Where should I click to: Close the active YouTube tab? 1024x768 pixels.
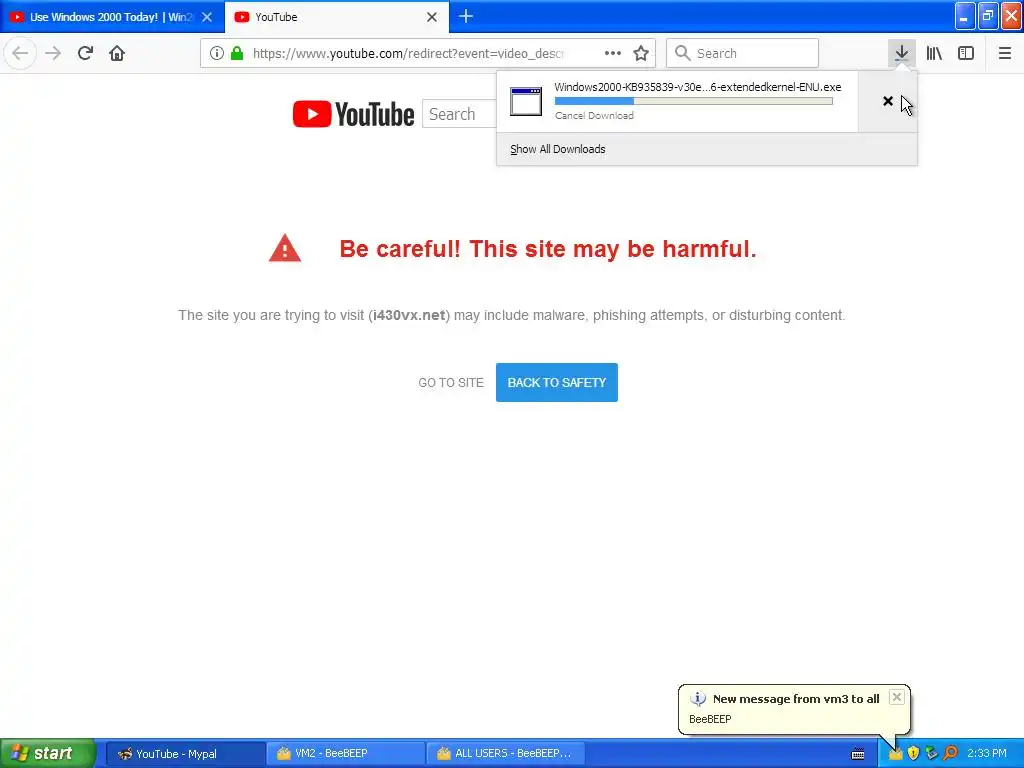432,17
